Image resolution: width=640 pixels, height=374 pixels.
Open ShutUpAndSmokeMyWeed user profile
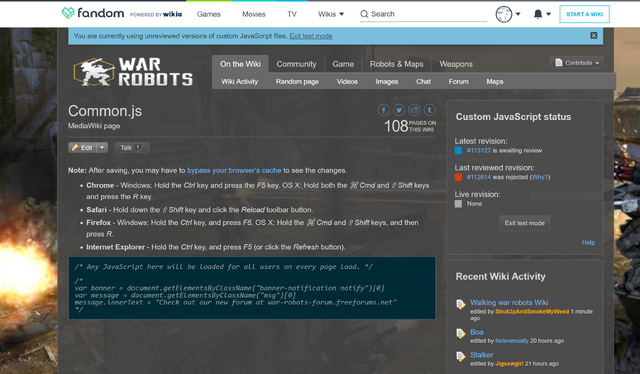coord(532,312)
